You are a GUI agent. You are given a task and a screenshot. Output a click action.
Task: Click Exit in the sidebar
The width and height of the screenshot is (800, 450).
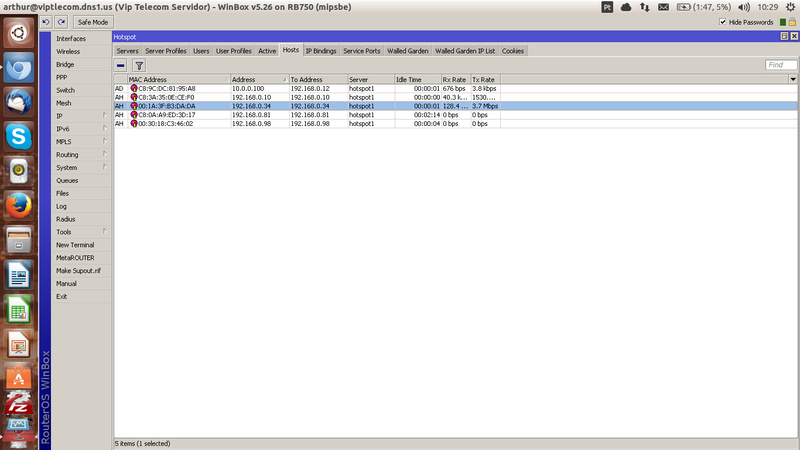pos(81,296)
